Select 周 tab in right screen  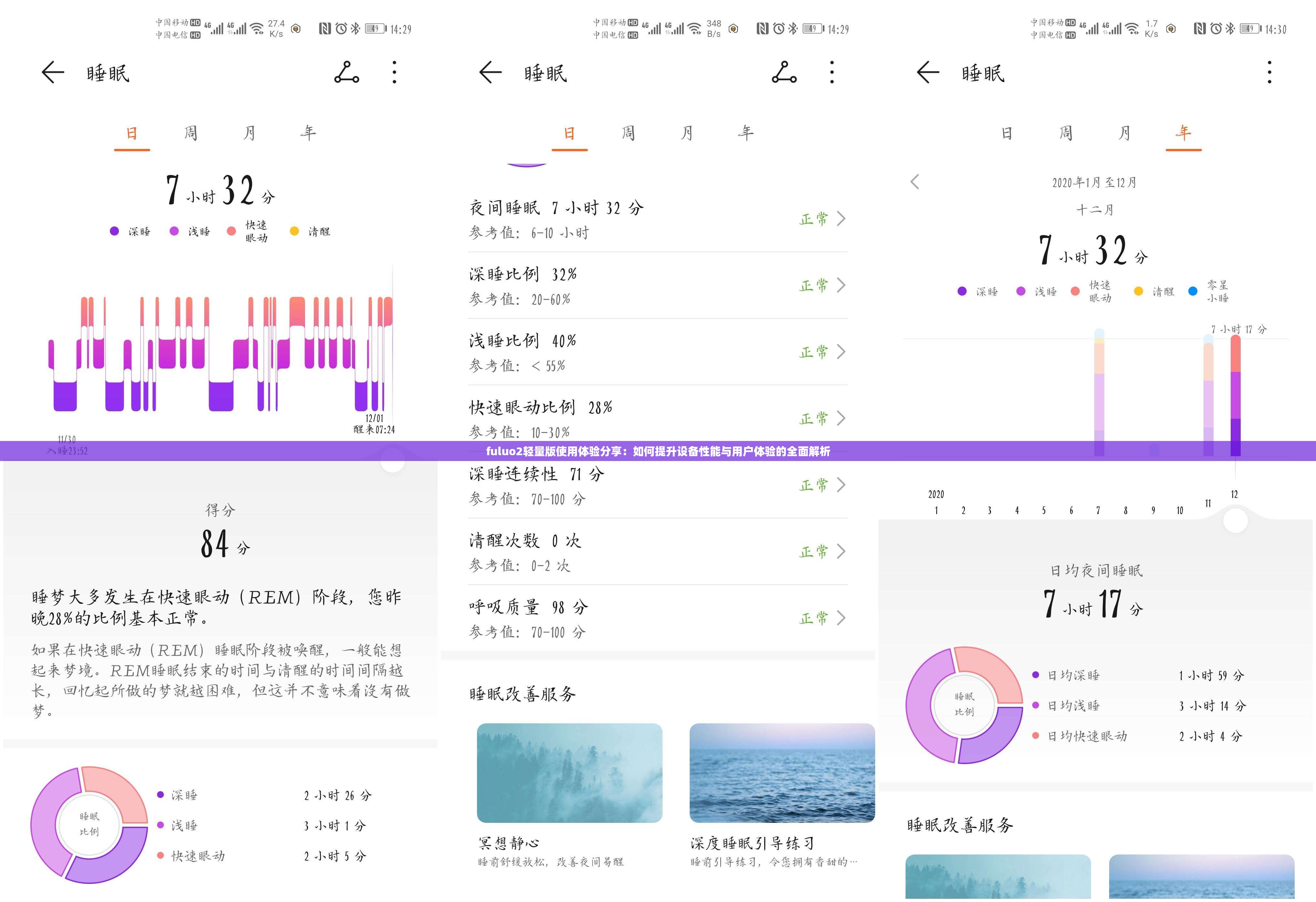pyautogui.click(x=1066, y=134)
